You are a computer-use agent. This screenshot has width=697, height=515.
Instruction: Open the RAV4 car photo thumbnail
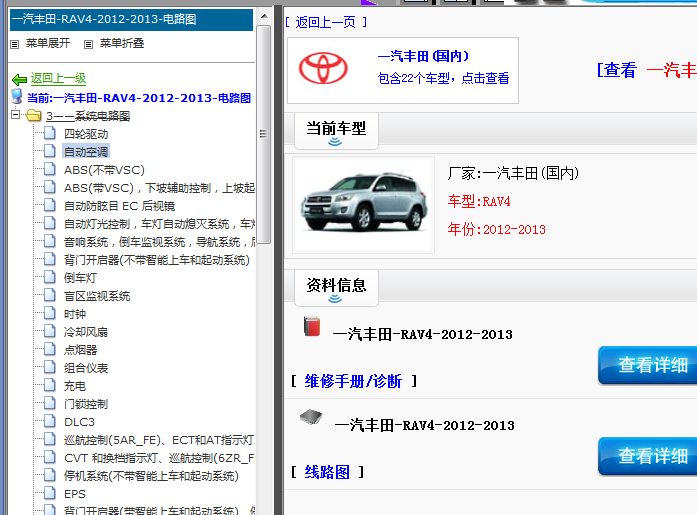[x=364, y=205]
